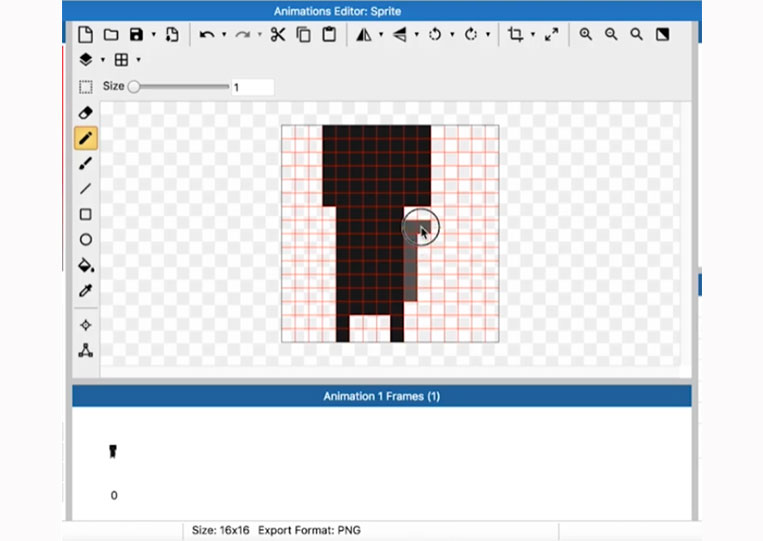Select the origin point crosshair tool
Viewport: 763px width, 541px height.
pyautogui.click(x=86, y=325)
